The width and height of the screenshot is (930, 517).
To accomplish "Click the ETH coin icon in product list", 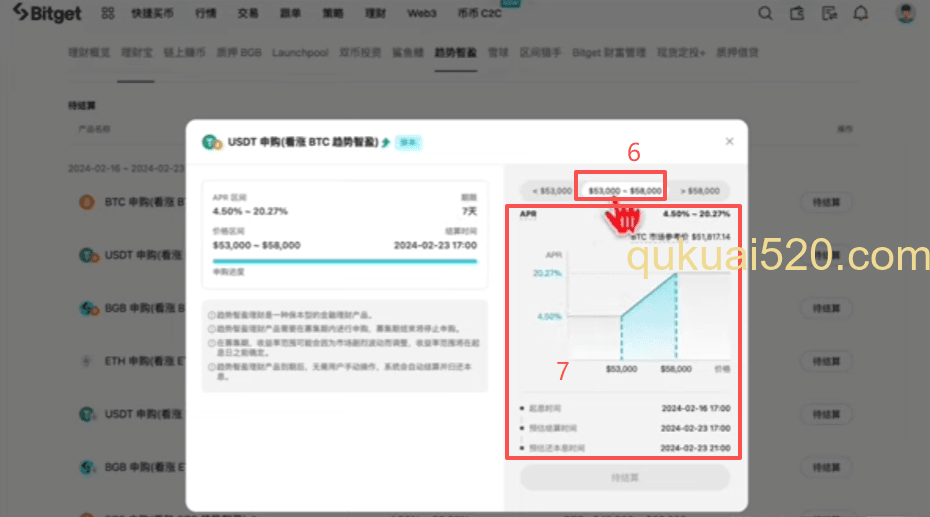I will tap(87, 361).
